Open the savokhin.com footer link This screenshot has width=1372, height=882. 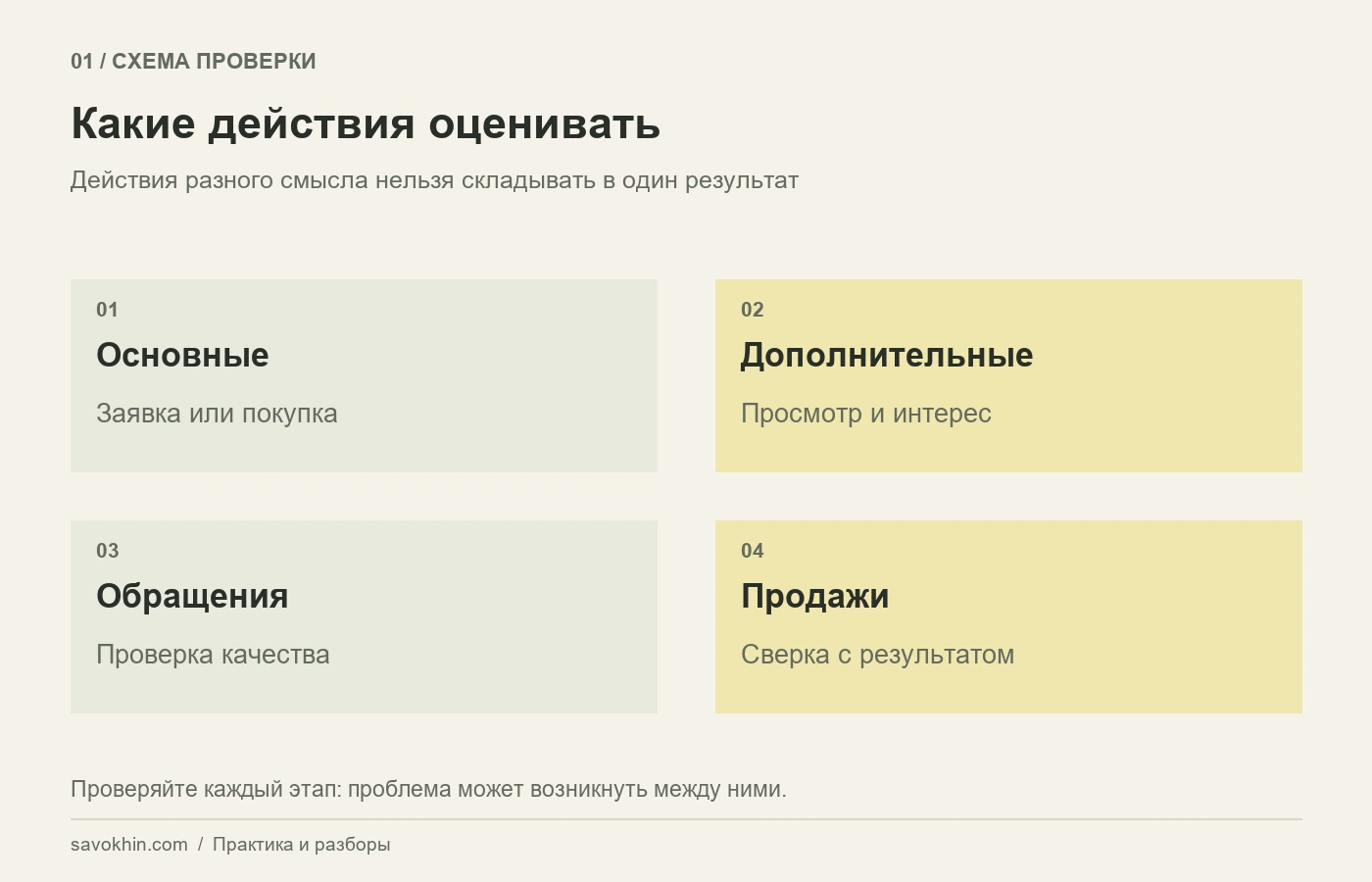(x=129, y=845)
